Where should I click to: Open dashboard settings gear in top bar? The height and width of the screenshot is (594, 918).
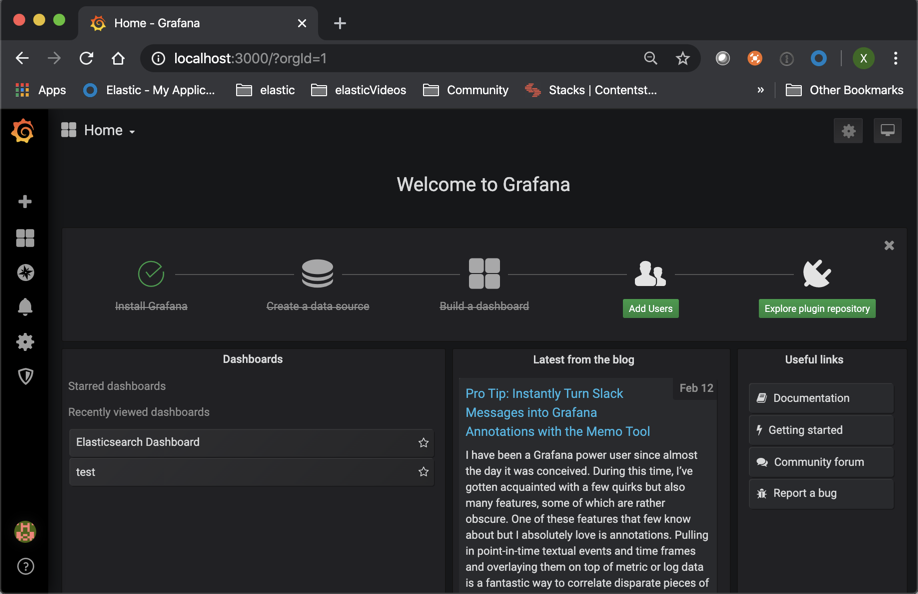(x=848, y=130)
